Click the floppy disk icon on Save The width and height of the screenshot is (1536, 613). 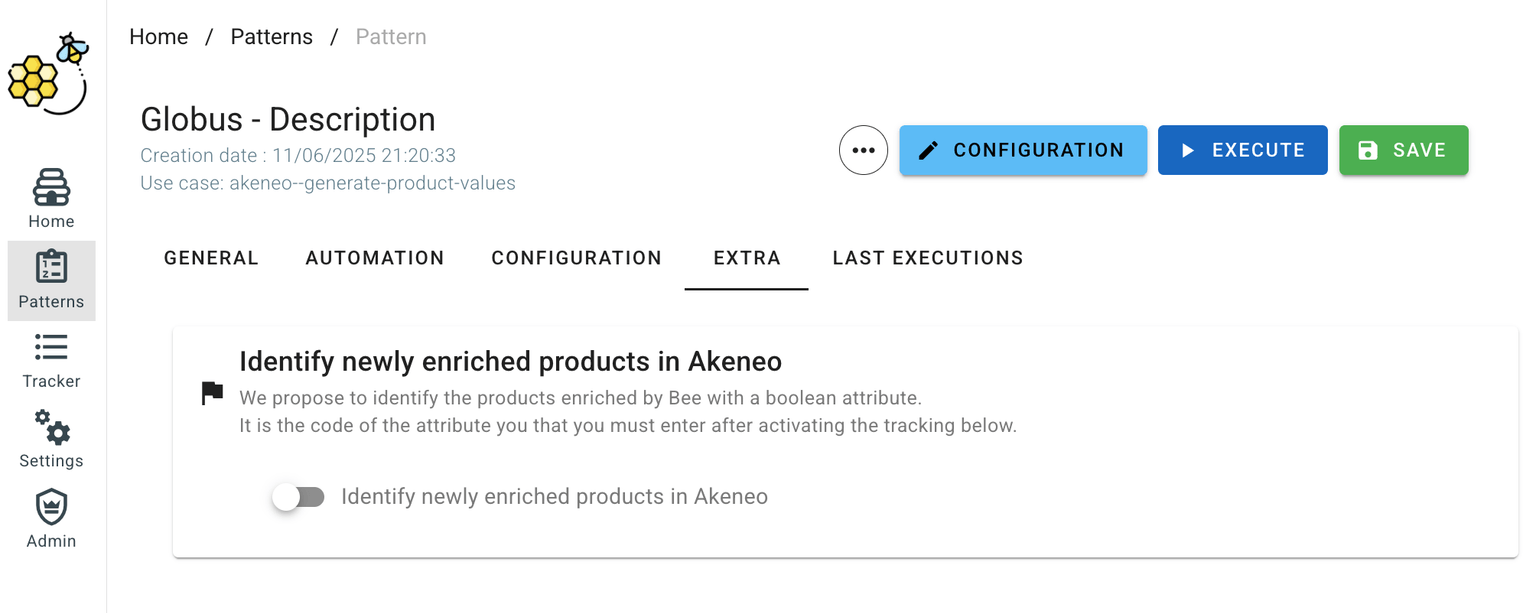1367,150
